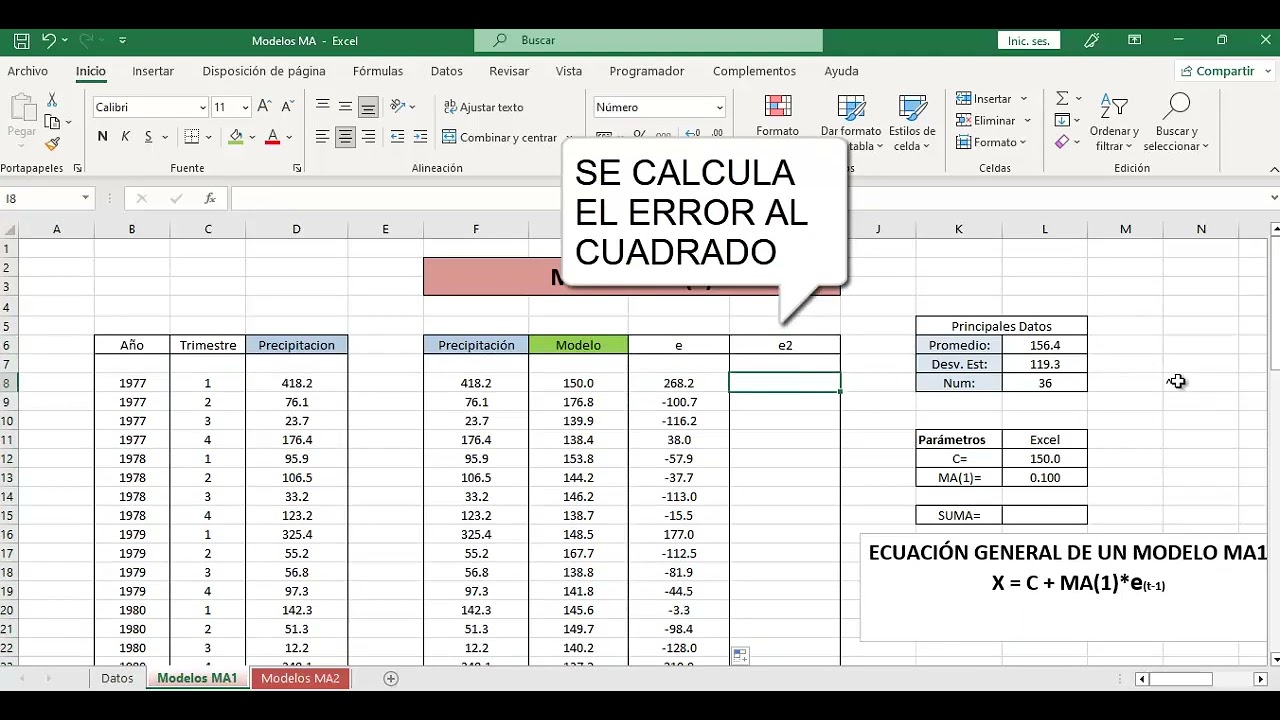1280x720 pixels.
Task: Open the font size 11 dropdown
Action: [245, 107]
